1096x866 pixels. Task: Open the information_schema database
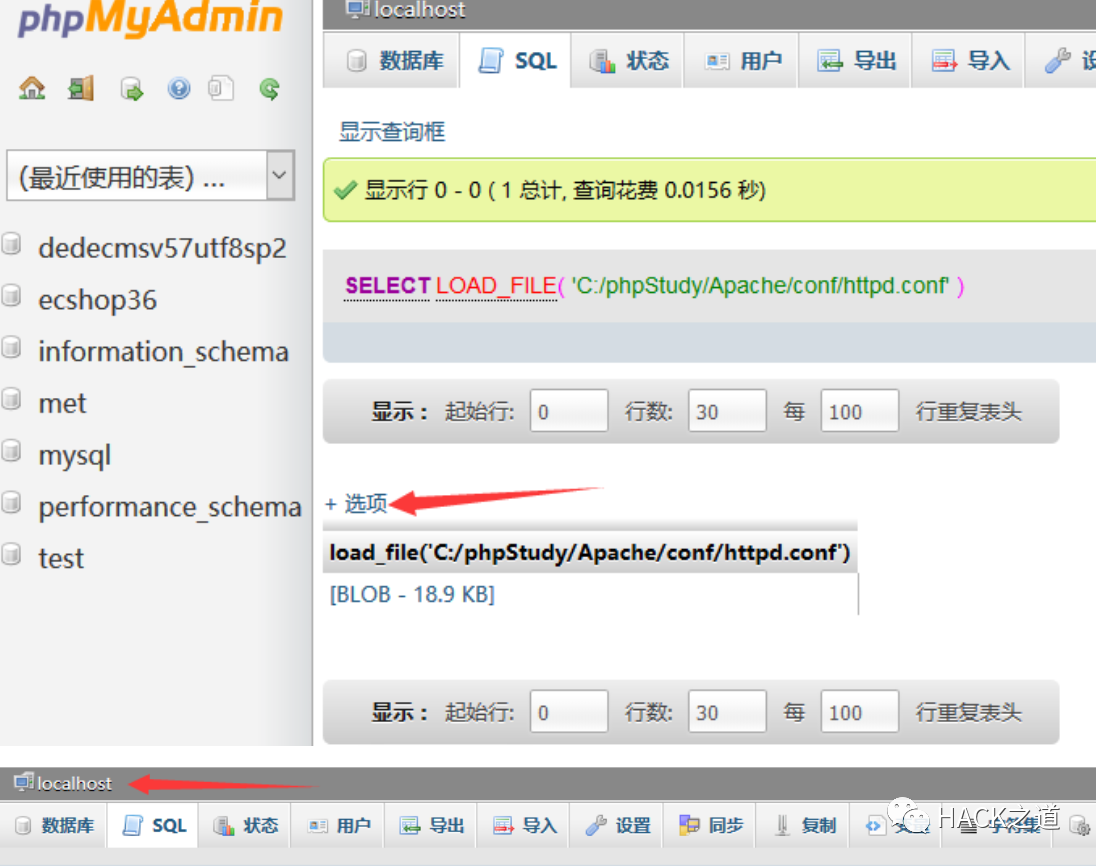pos(163,352)
